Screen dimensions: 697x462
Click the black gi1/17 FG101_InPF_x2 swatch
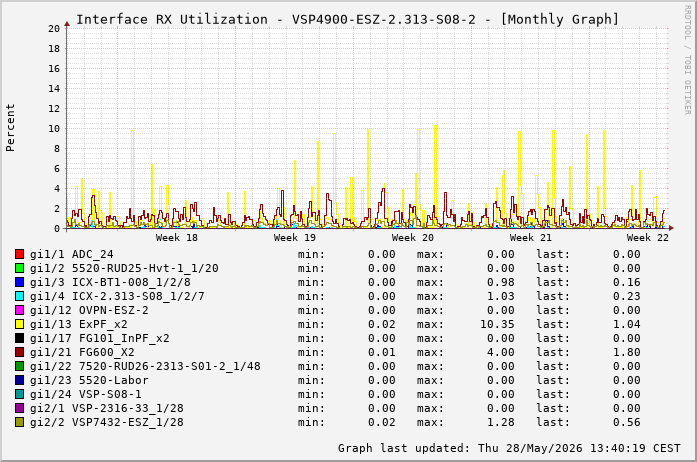(19, 338)
